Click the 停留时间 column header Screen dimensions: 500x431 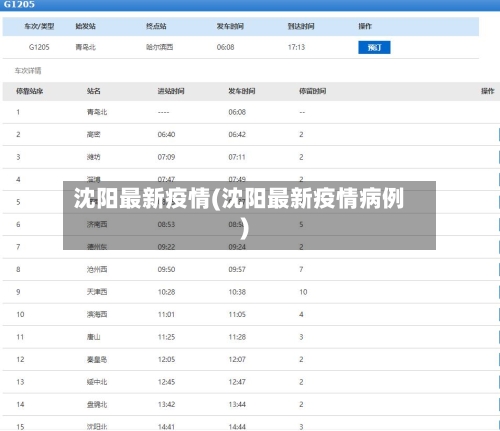tap(312, 91)
